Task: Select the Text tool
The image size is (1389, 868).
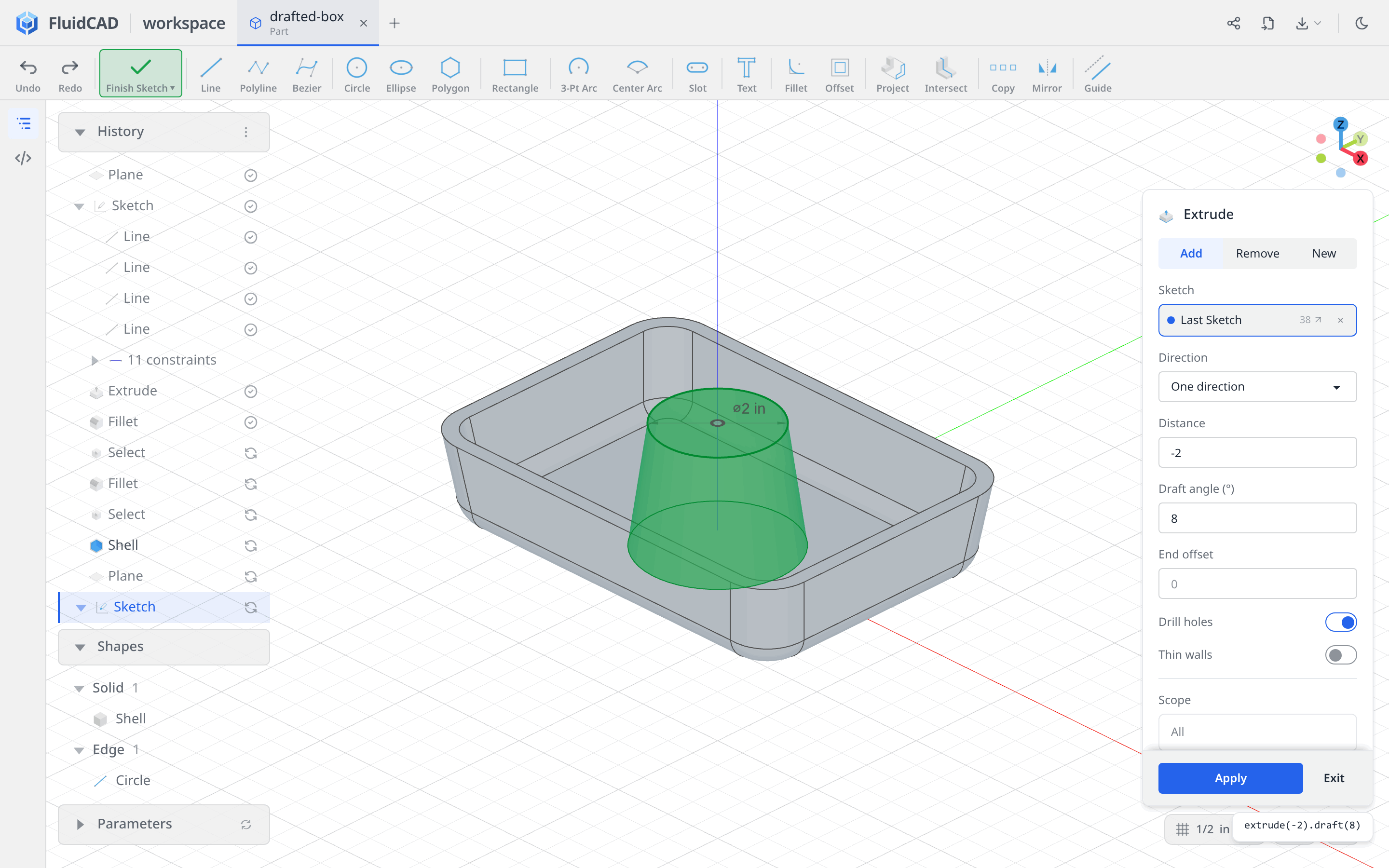Action: [x=746, y=75]
